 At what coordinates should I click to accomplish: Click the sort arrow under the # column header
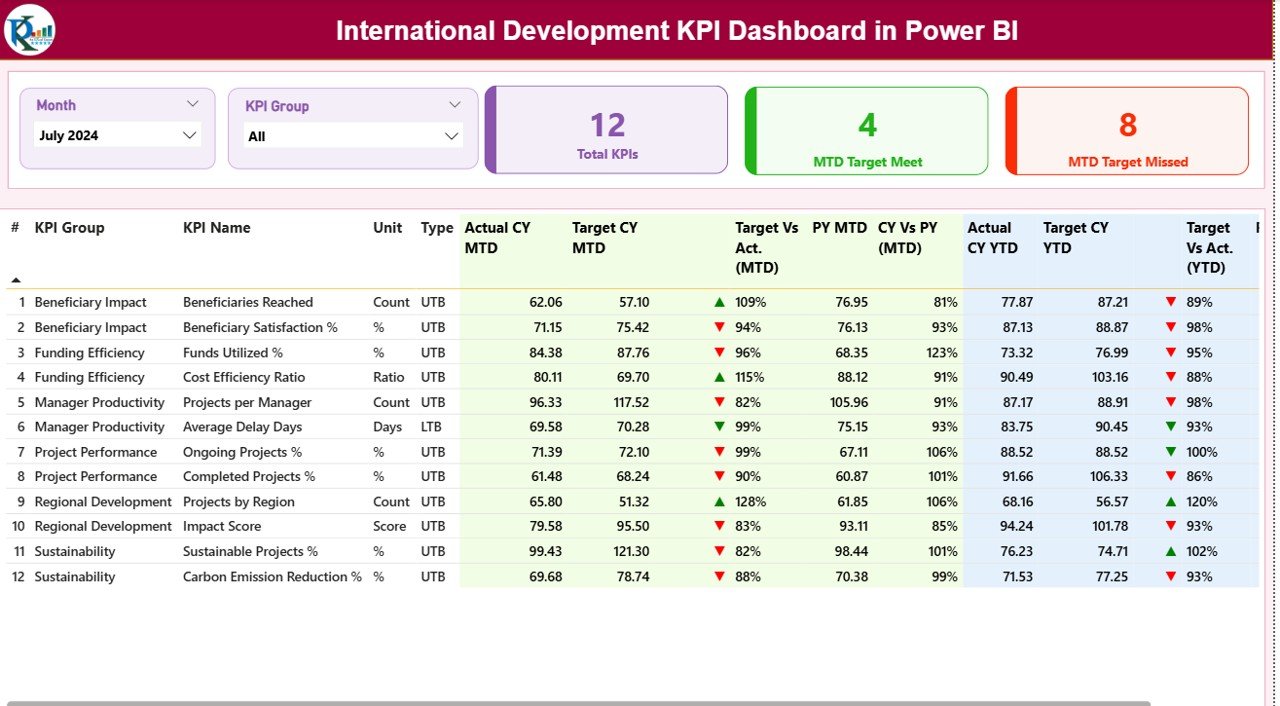15,278
